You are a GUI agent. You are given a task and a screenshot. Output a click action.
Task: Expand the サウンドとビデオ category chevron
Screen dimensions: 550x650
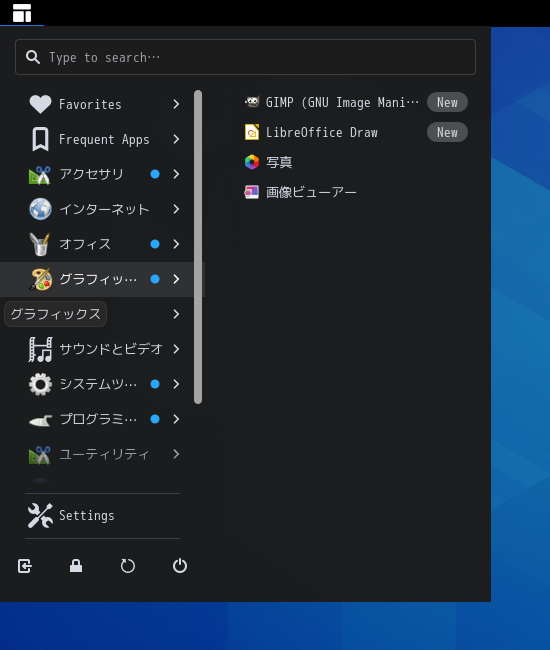coord(176,349)
